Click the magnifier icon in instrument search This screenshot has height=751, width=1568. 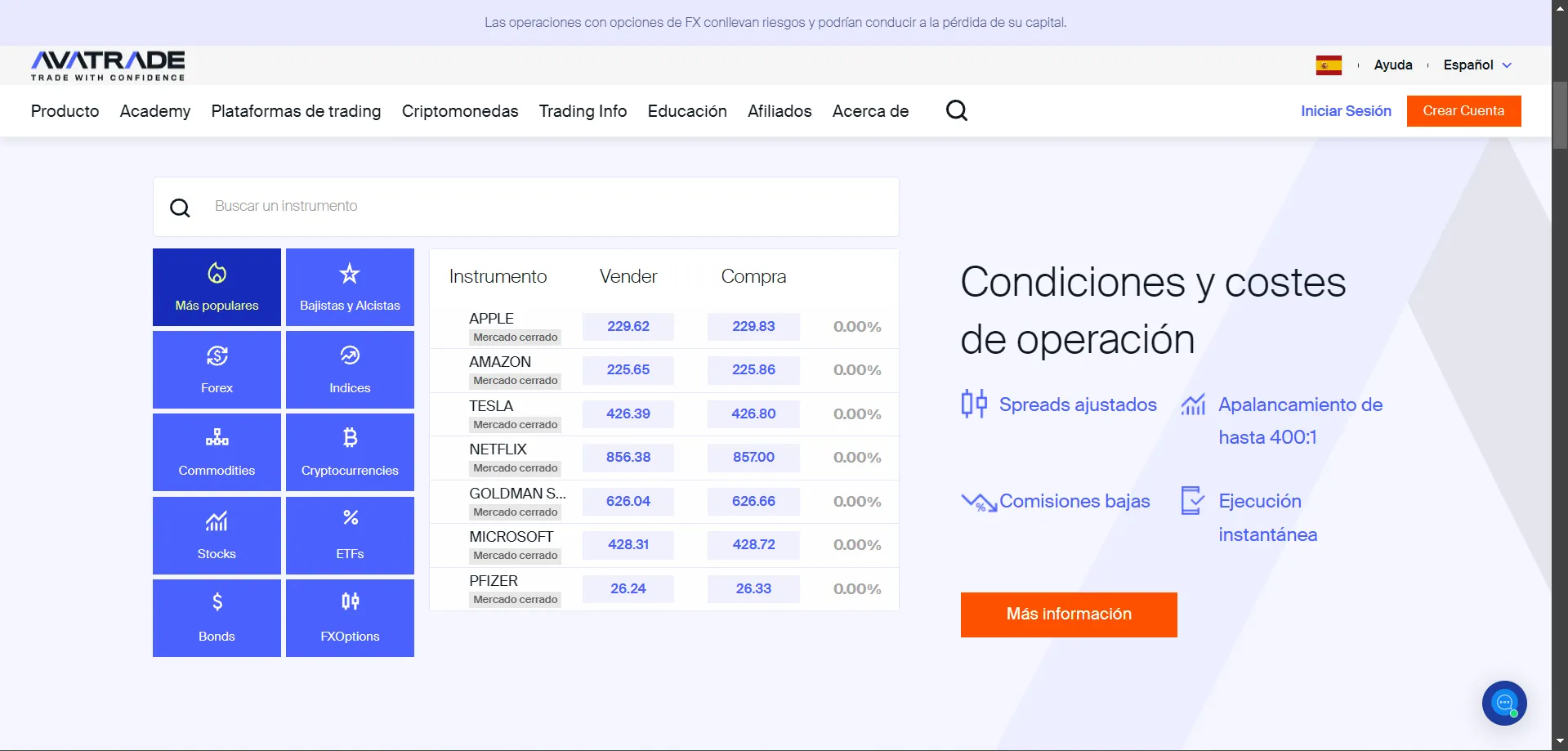point(180,208)
